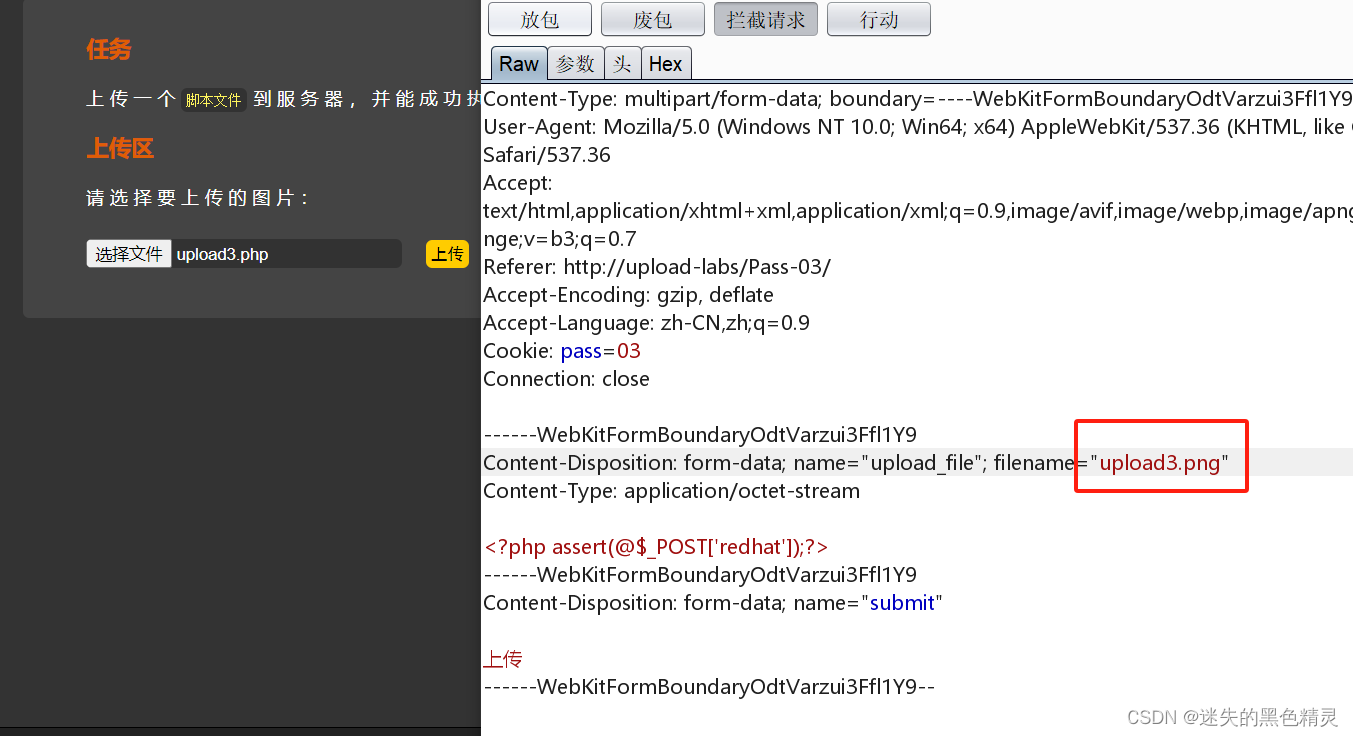The image size is (1353, 736).
Task: Toggle the 拦截请求 intercept button
Action: [766, 19]
